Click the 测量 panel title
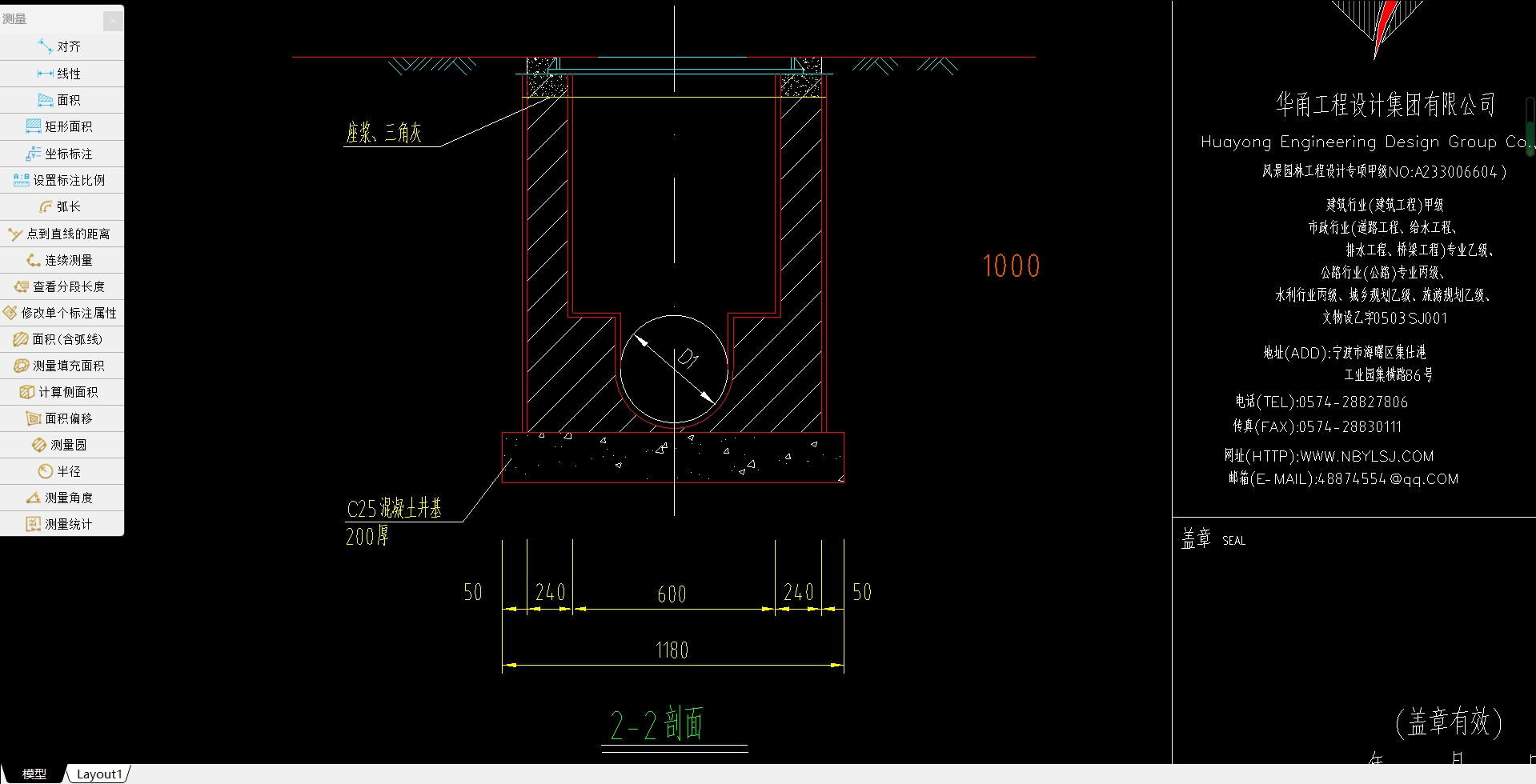This screenshot has height=784, width=1536. pos(14,18)
